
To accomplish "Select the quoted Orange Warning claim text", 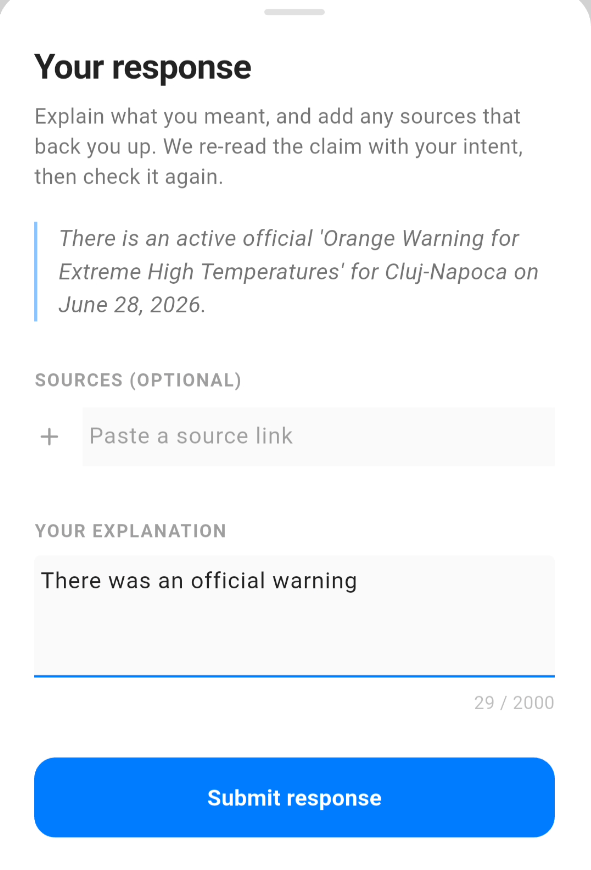I will pos(298,271).
